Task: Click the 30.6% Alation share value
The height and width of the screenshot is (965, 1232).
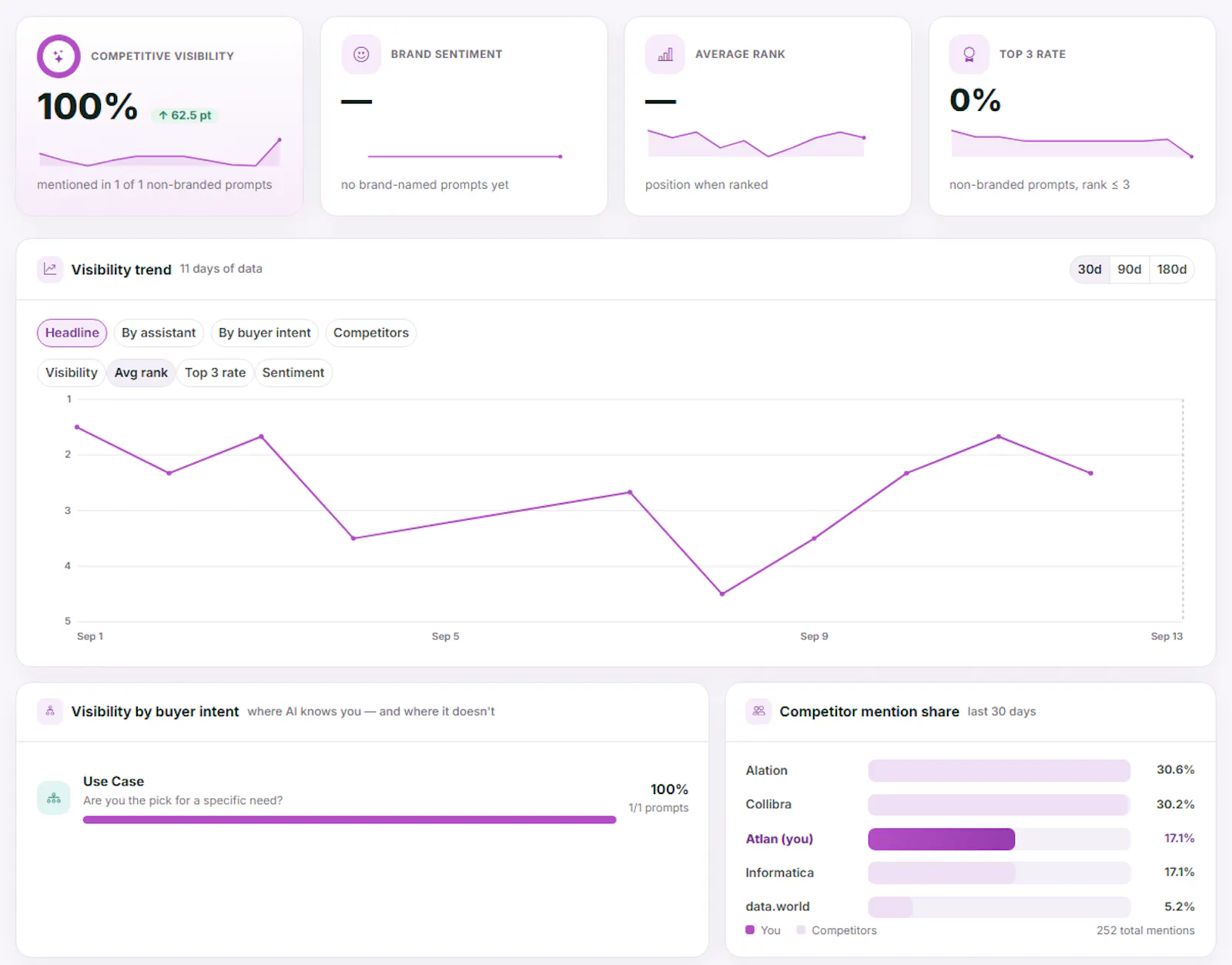Action: point(1175,770)
